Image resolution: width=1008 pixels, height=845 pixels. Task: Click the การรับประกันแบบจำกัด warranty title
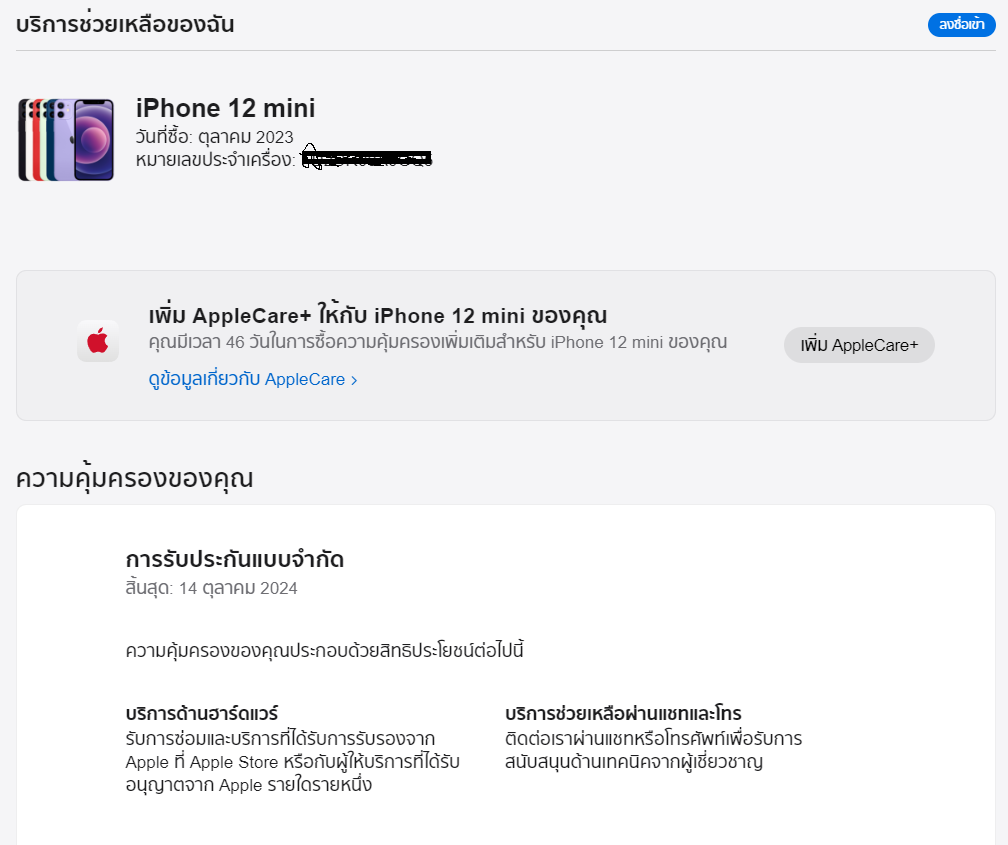[235, 559]
